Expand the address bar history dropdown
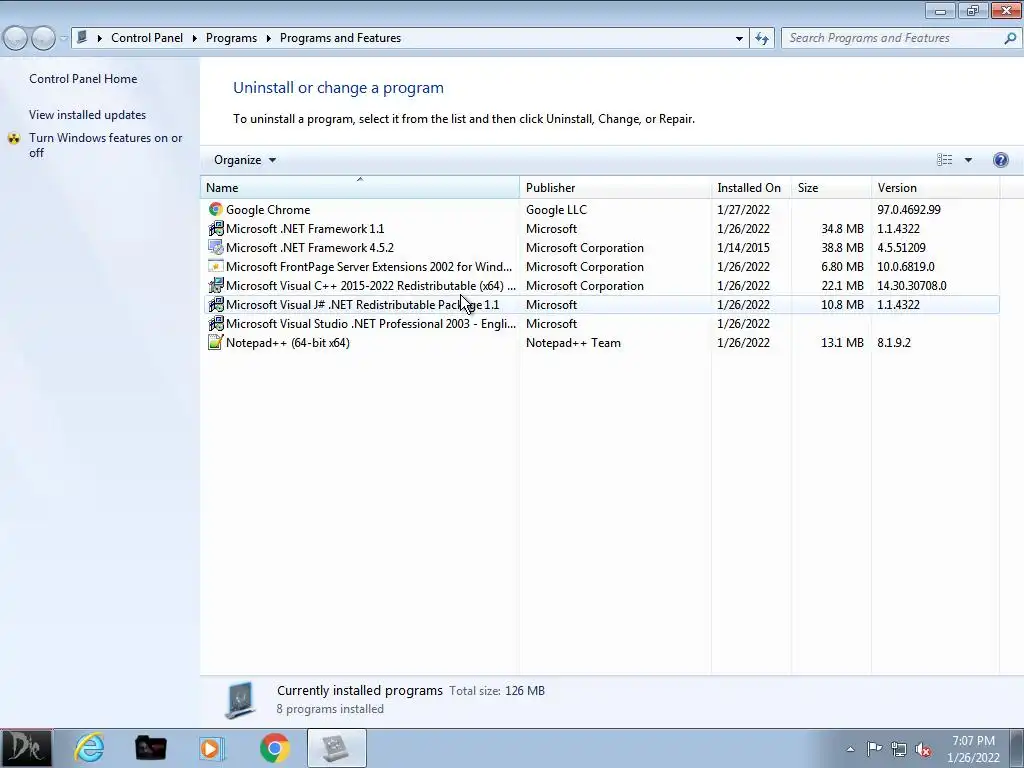Viewport: 1024px width, 768px height. point(739,39)
